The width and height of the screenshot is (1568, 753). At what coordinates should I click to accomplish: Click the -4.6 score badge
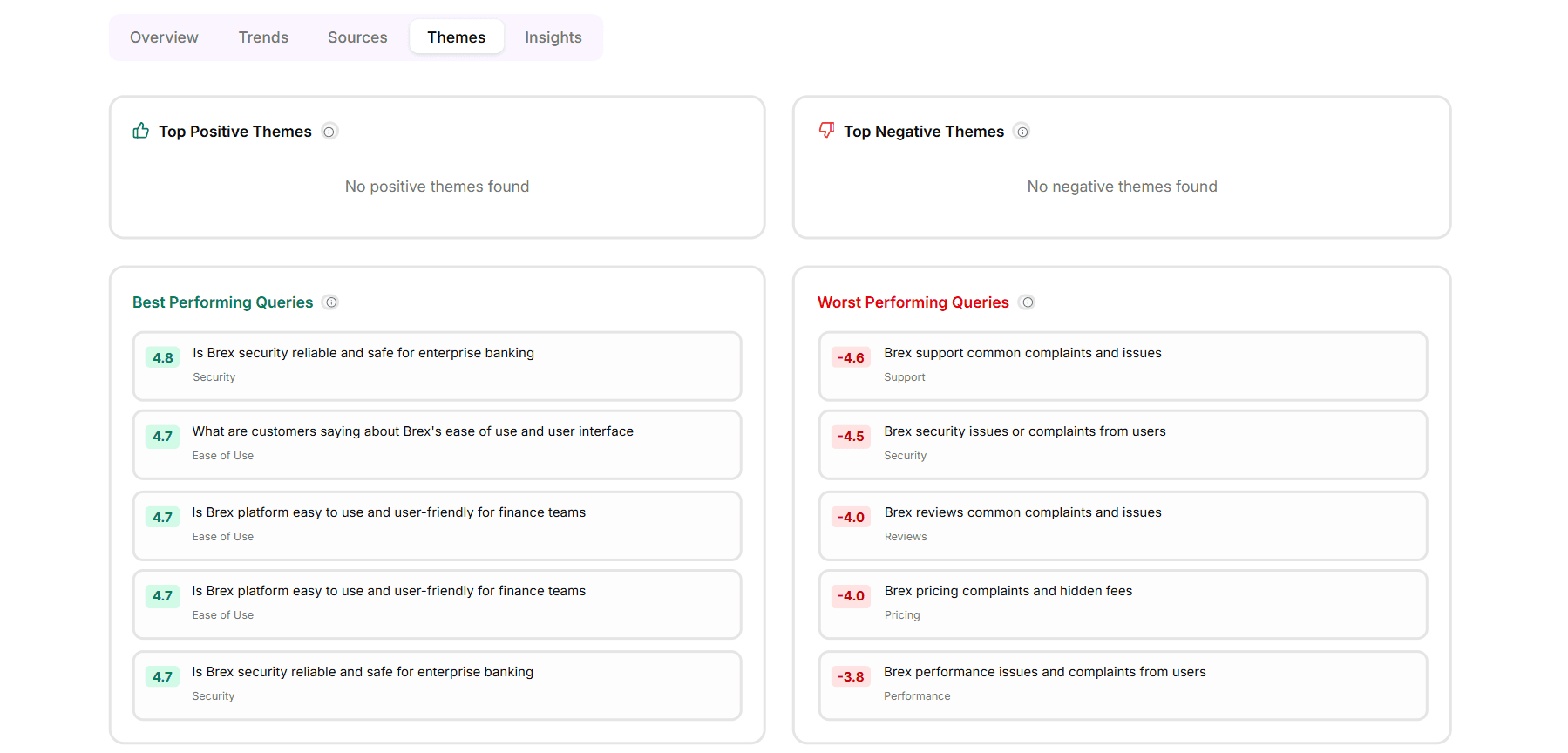click(x=851, y=357)
